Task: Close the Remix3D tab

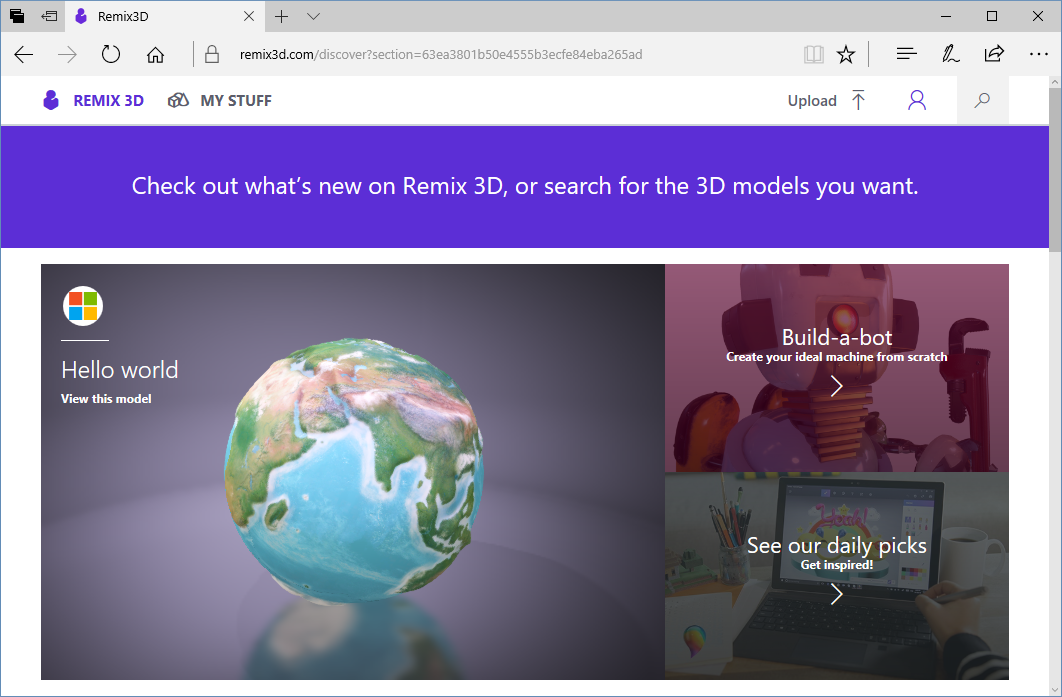Action: (249, 16)
